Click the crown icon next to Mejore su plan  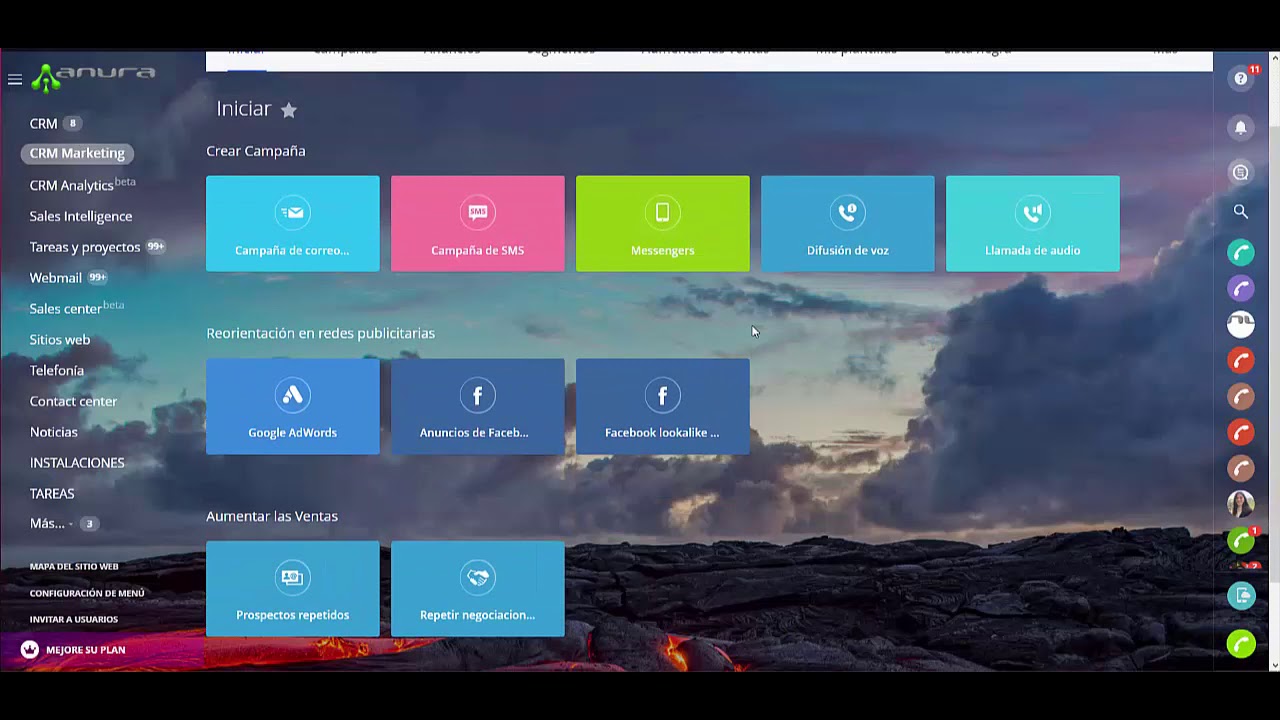pos(30,650)
